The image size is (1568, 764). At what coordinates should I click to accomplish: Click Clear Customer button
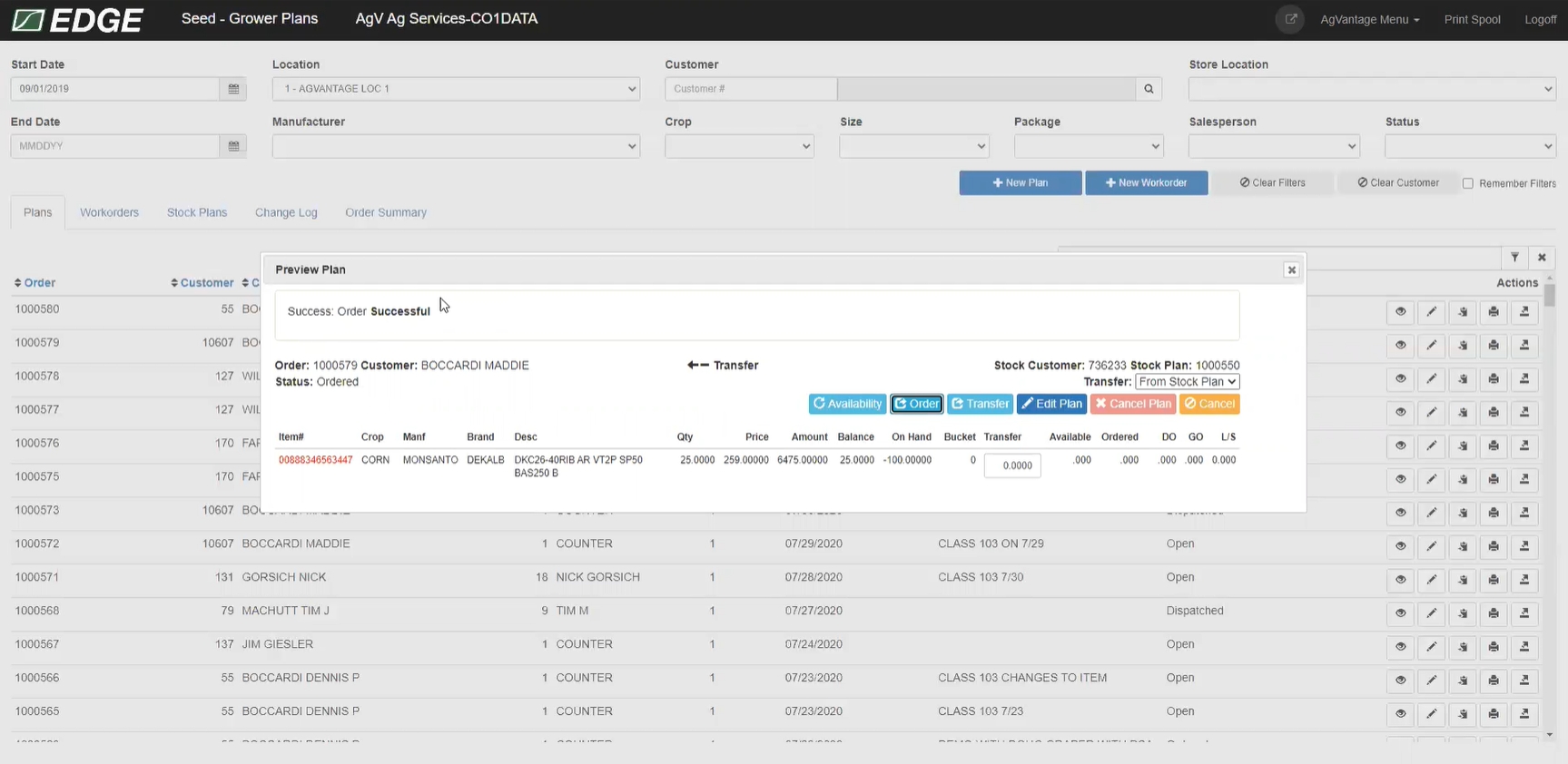(1398, 183)
